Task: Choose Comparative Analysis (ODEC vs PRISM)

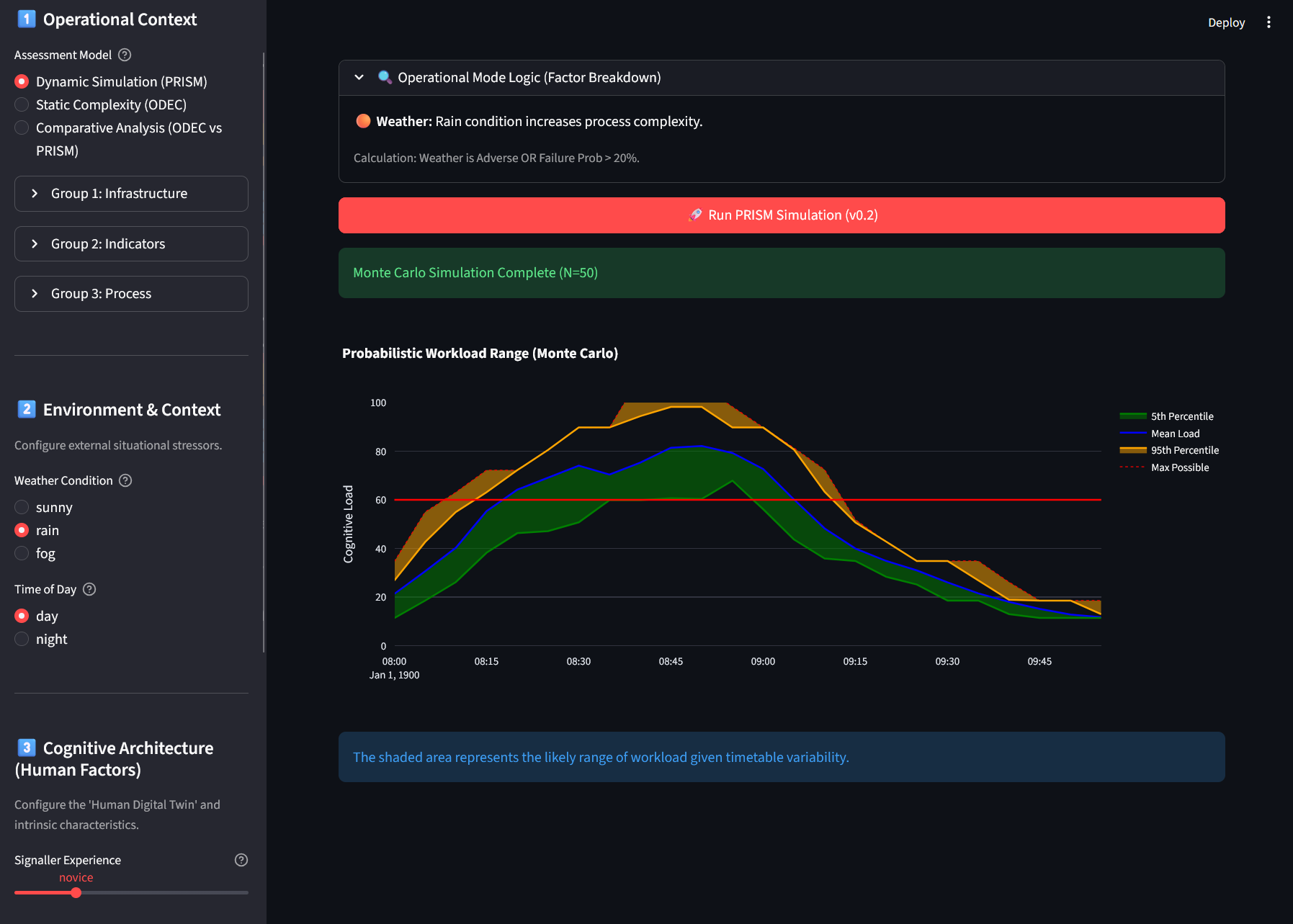Action: tap(119, 139)
